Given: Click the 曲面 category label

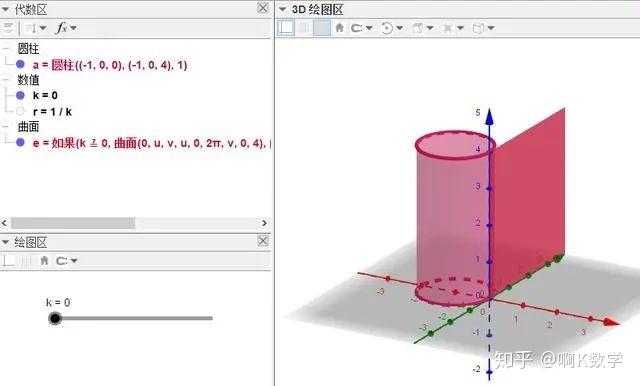Looking at the screenshot, I should tap(28, 127).
